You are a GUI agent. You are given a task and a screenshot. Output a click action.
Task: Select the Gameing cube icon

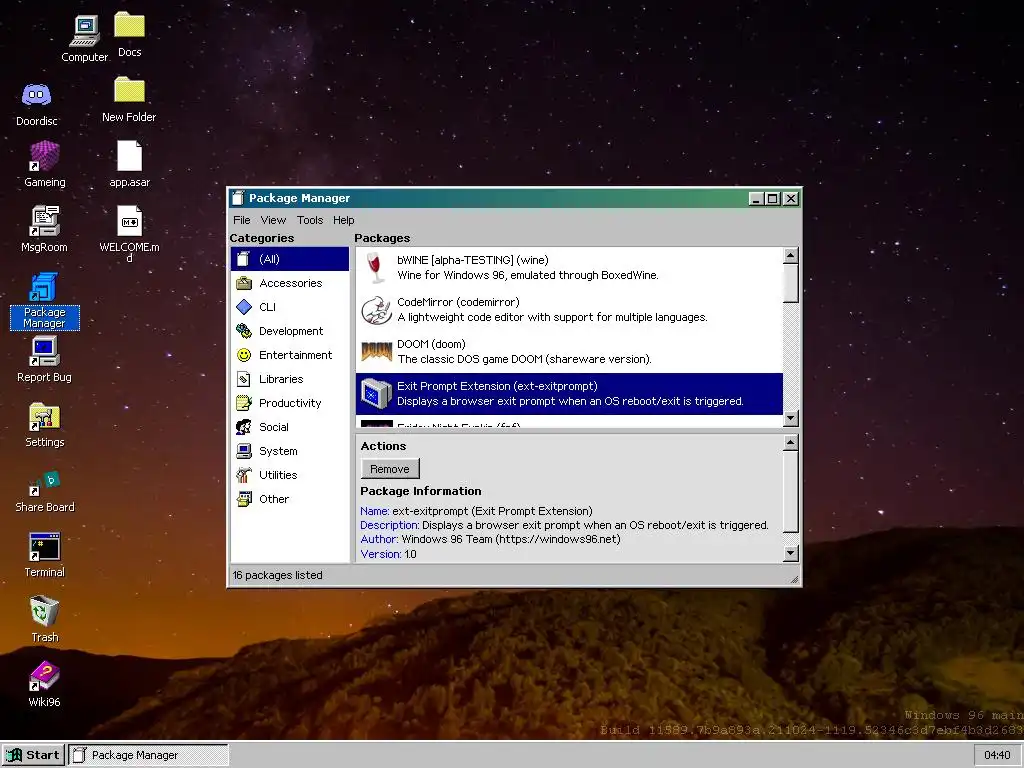(44, 157)
